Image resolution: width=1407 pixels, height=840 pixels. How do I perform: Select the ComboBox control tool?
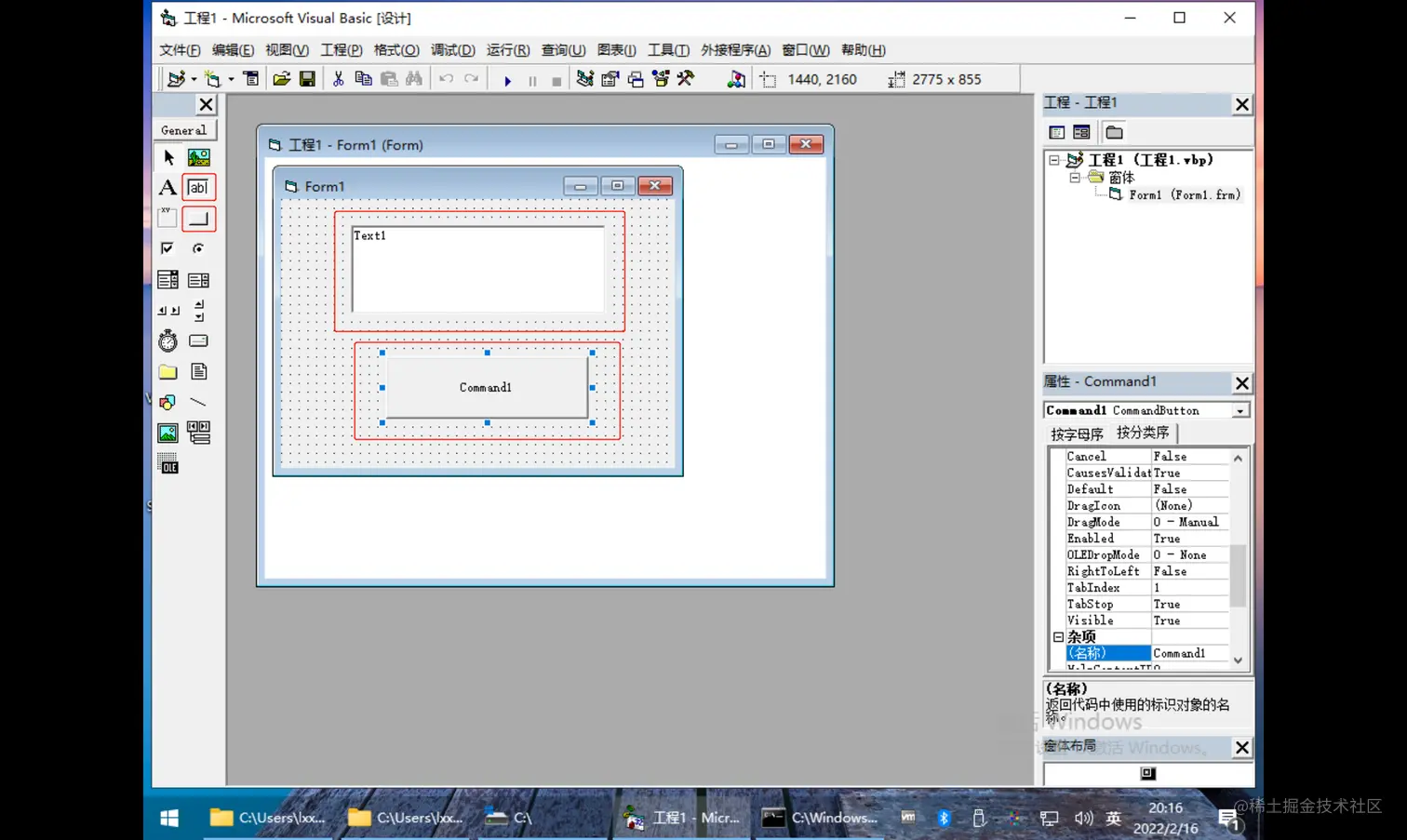pos(168,279)
